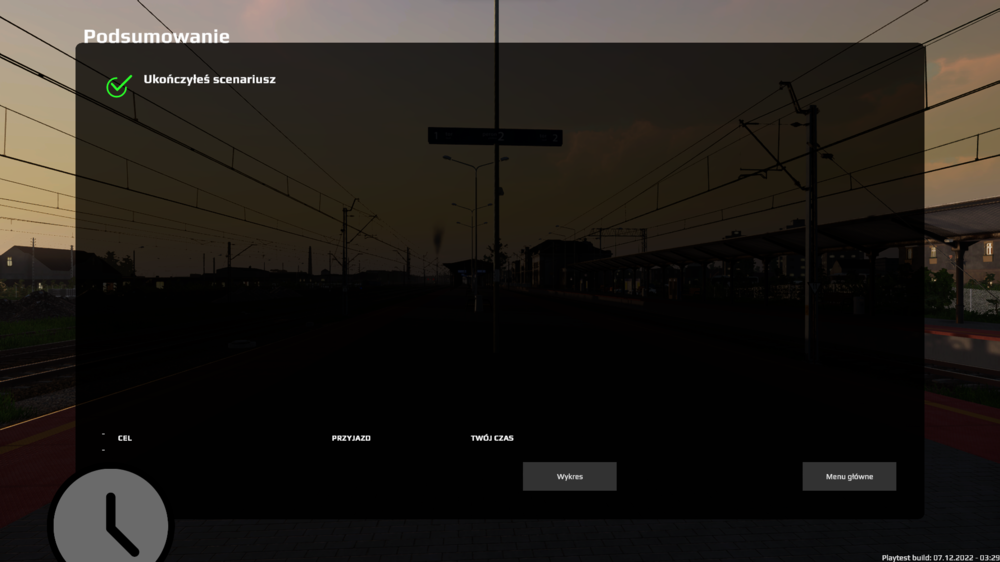Image resolution: width=1000 pixels, height=562 pixels.
Task: Select the CEL column header
Action: click(125, 438)
